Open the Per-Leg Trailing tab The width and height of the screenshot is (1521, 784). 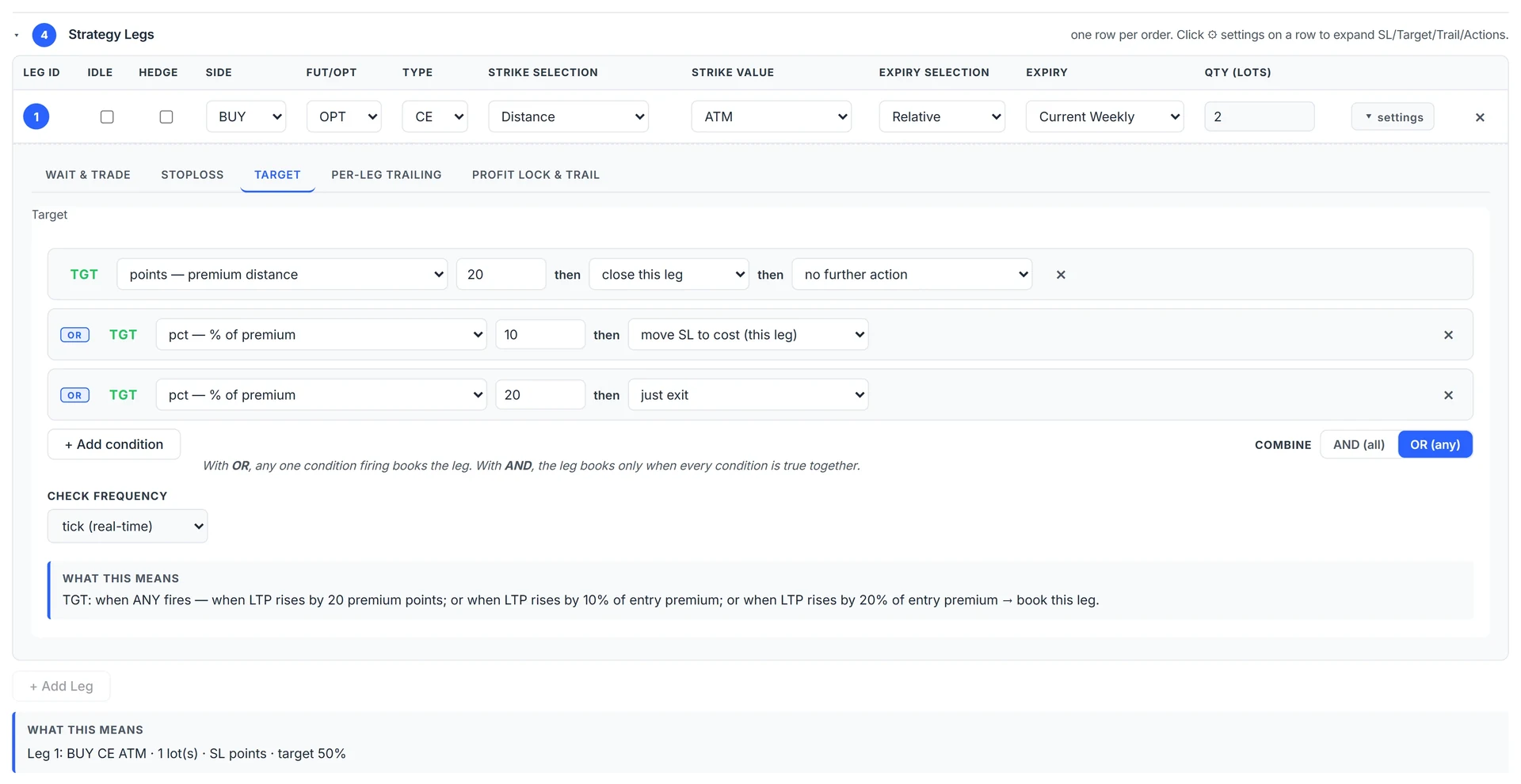[387, 174]
